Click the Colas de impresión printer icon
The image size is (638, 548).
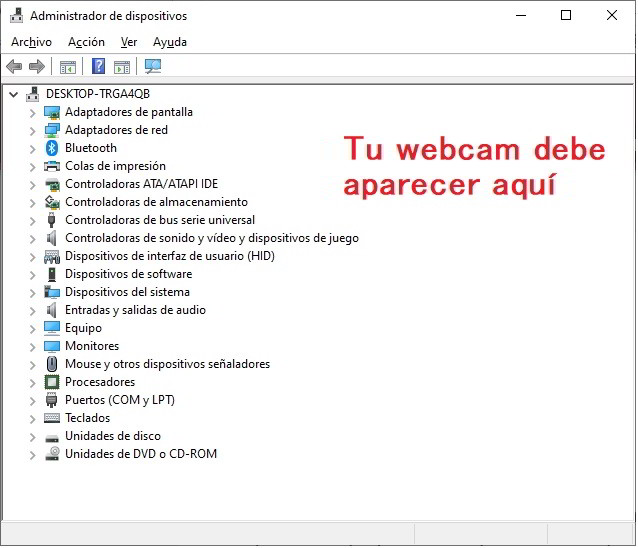pyautogui.click(x=52, y=166)
